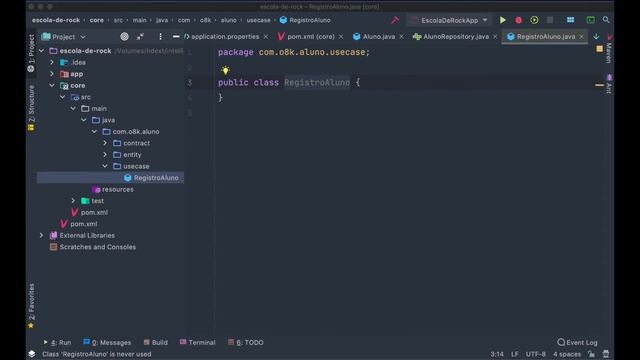Collapse the com.o8k.aluno package
Screen dimensions: 640x360
pos(94,131)
